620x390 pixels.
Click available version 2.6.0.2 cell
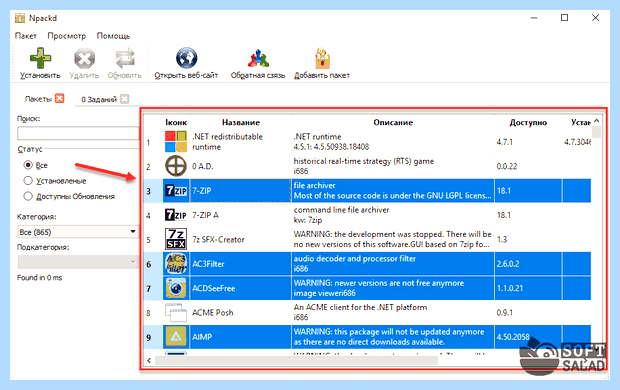pos(528,264)
